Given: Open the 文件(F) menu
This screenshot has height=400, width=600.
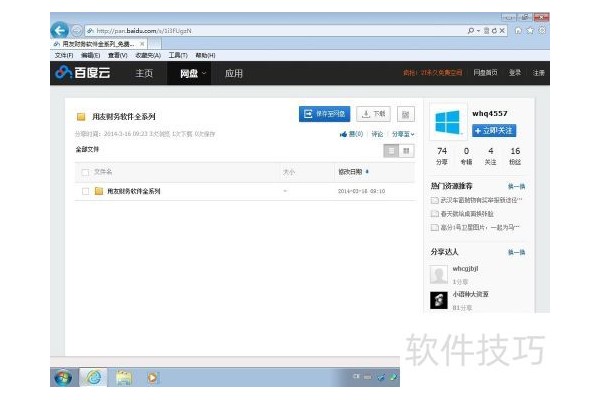Looking at the screenshot, I should click(64, 56).
